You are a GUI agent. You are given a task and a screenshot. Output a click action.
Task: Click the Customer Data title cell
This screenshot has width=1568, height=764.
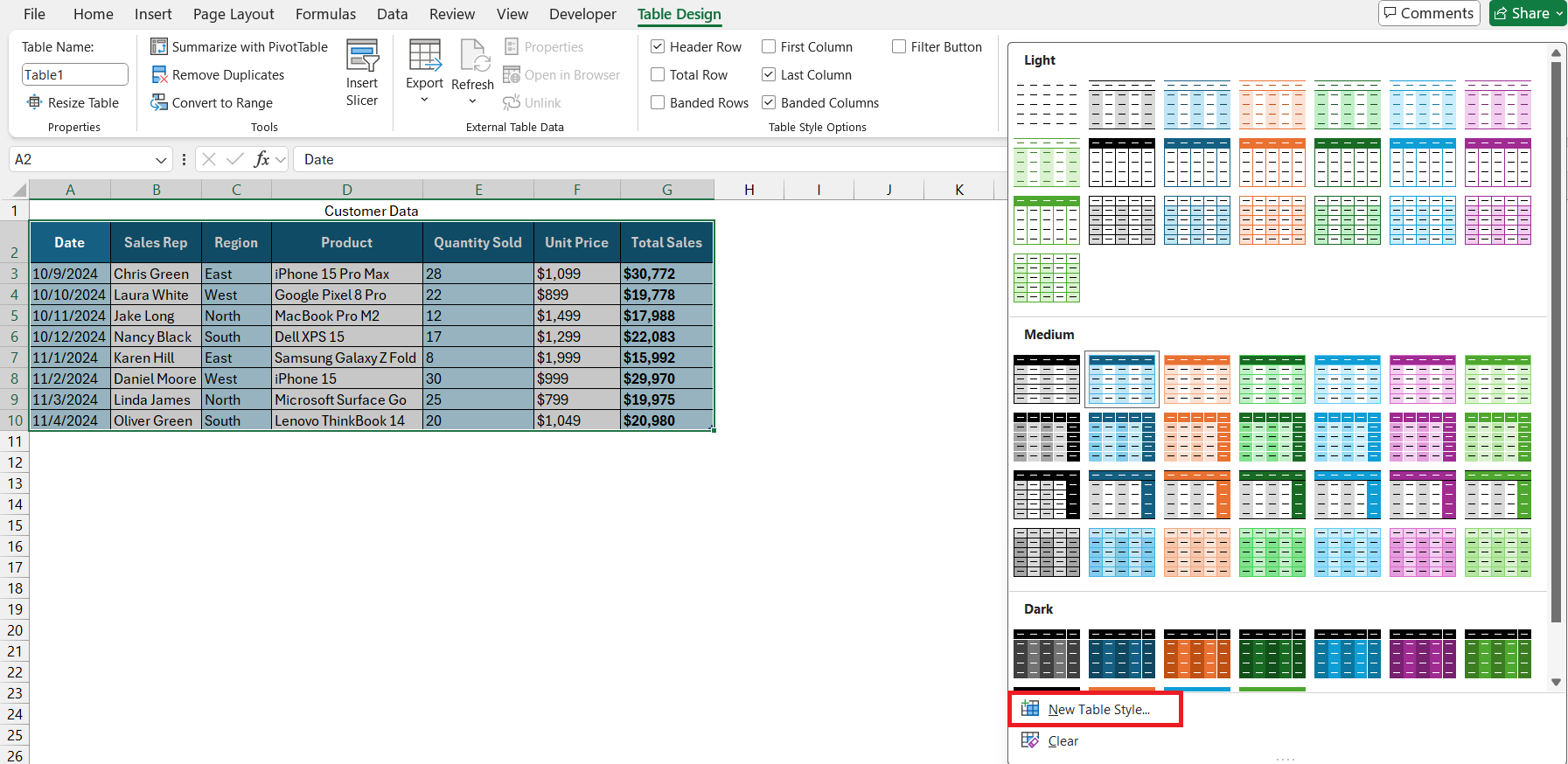371,211
